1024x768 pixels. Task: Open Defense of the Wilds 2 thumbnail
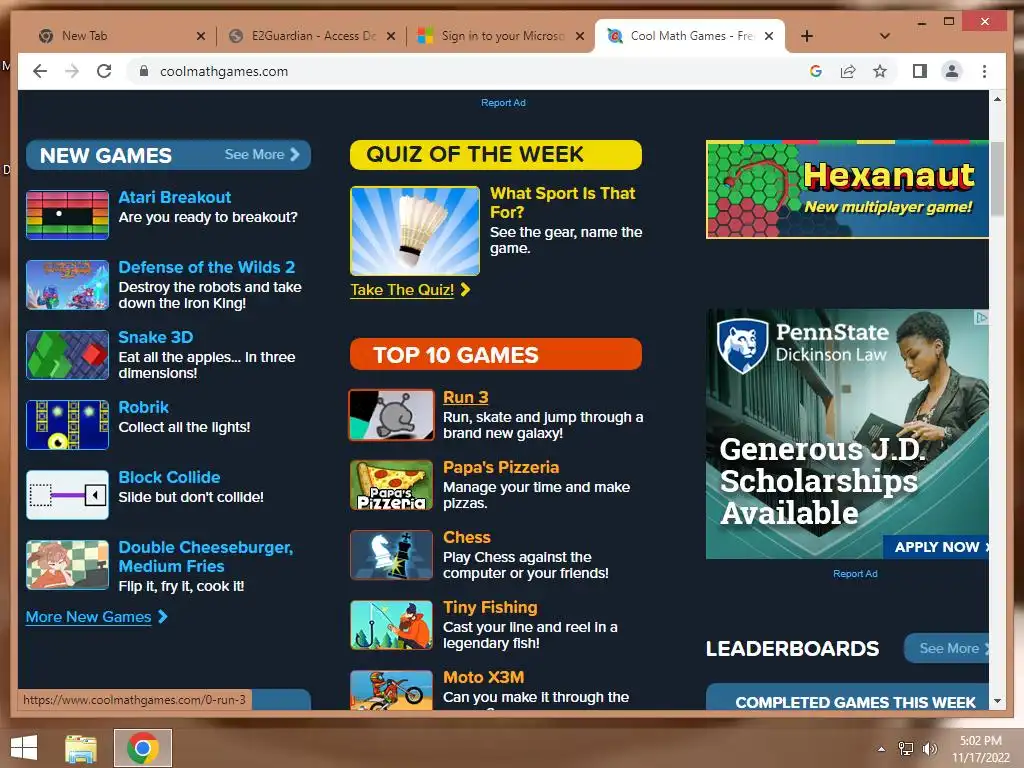67,285
